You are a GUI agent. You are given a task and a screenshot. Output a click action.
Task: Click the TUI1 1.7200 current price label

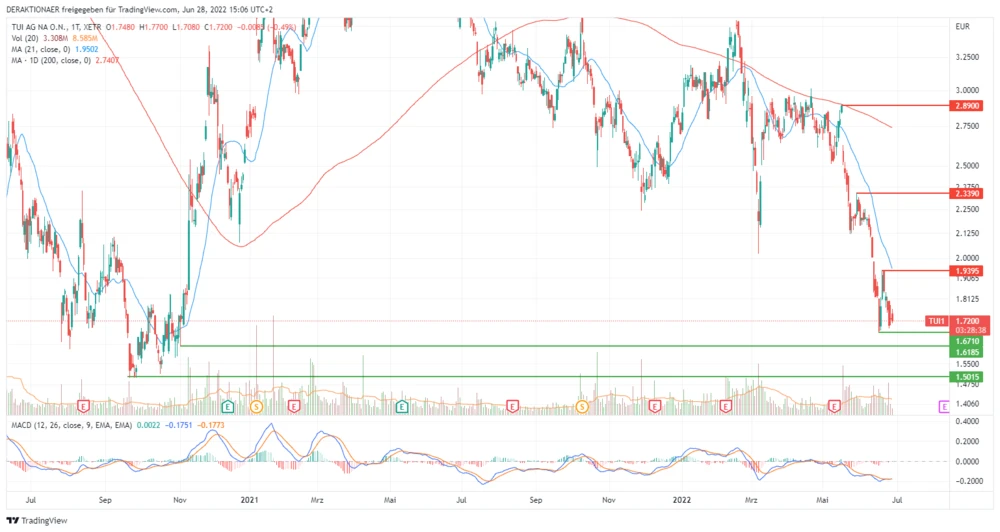tap(955, 321)
